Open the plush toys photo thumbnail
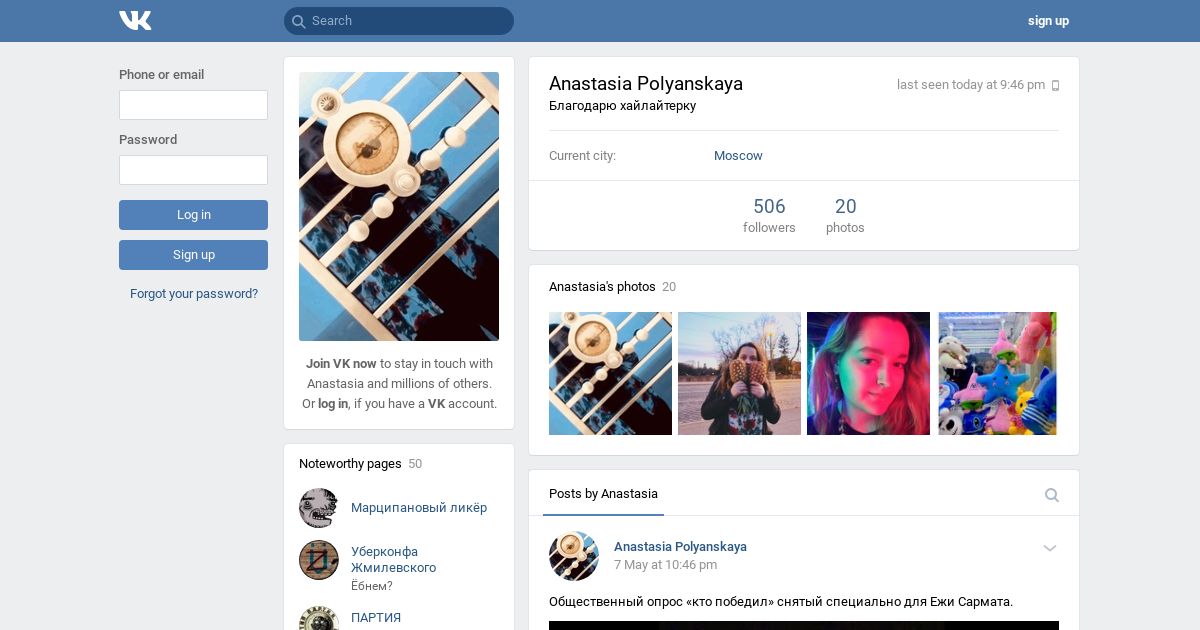Image resolution: width=1200 pixels, height=630 pixels. [x=997, y=374]
